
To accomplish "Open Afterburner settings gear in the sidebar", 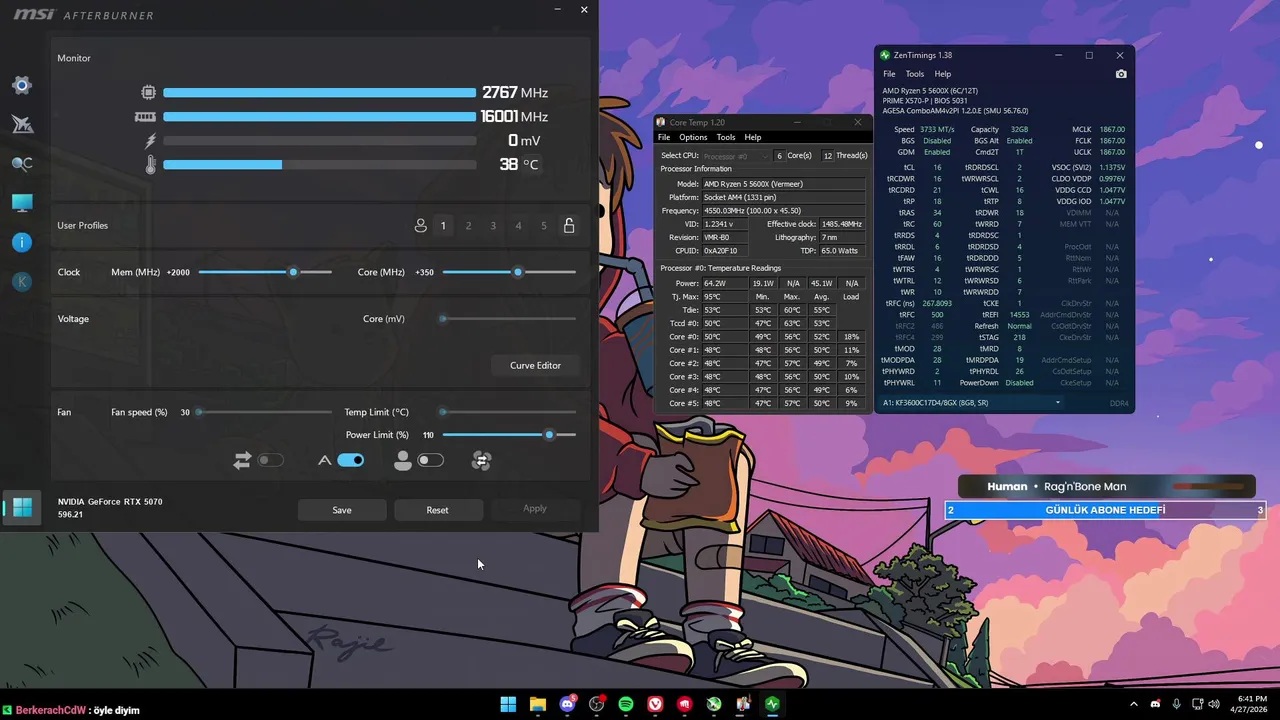I will click(x=22, y=86).
